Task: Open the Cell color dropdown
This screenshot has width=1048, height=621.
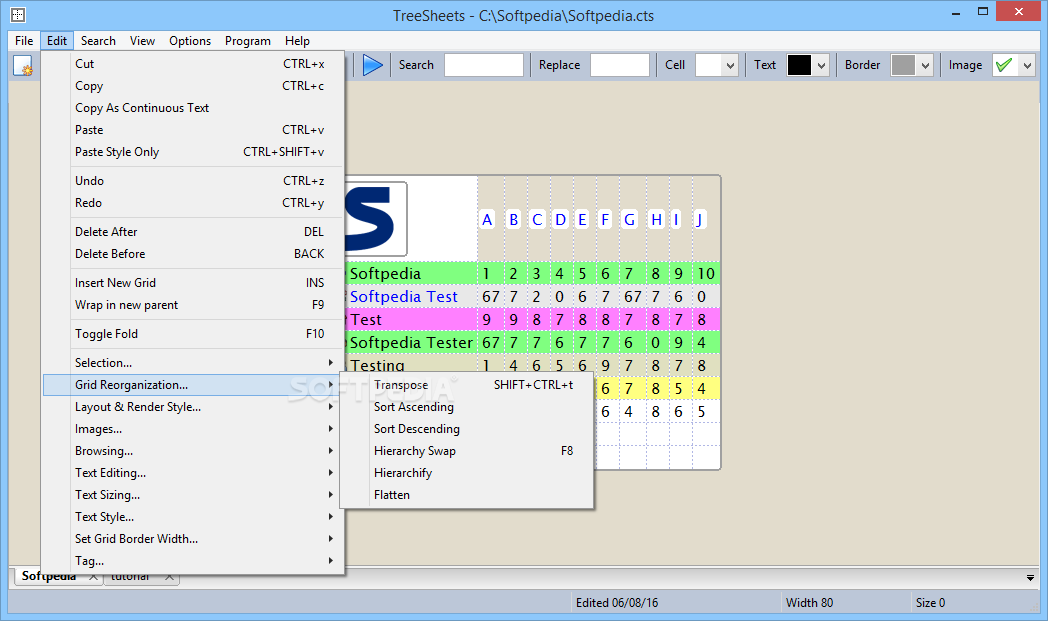Action: click(716, 65)
